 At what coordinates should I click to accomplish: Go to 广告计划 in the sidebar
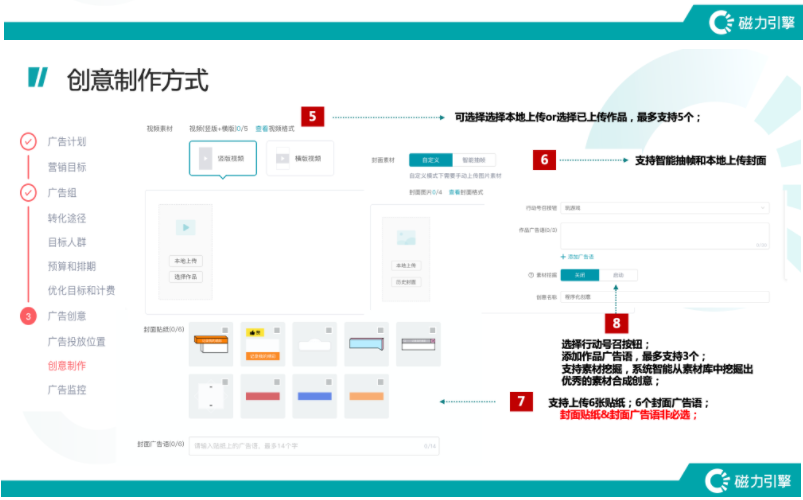tap(67, 141)
